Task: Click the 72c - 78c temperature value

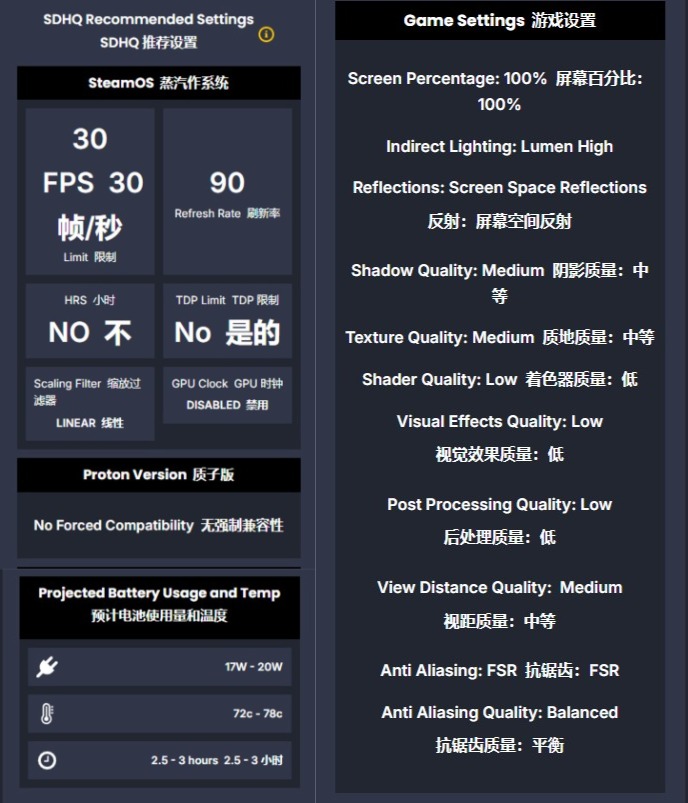Action: click(x=257, y=714)
